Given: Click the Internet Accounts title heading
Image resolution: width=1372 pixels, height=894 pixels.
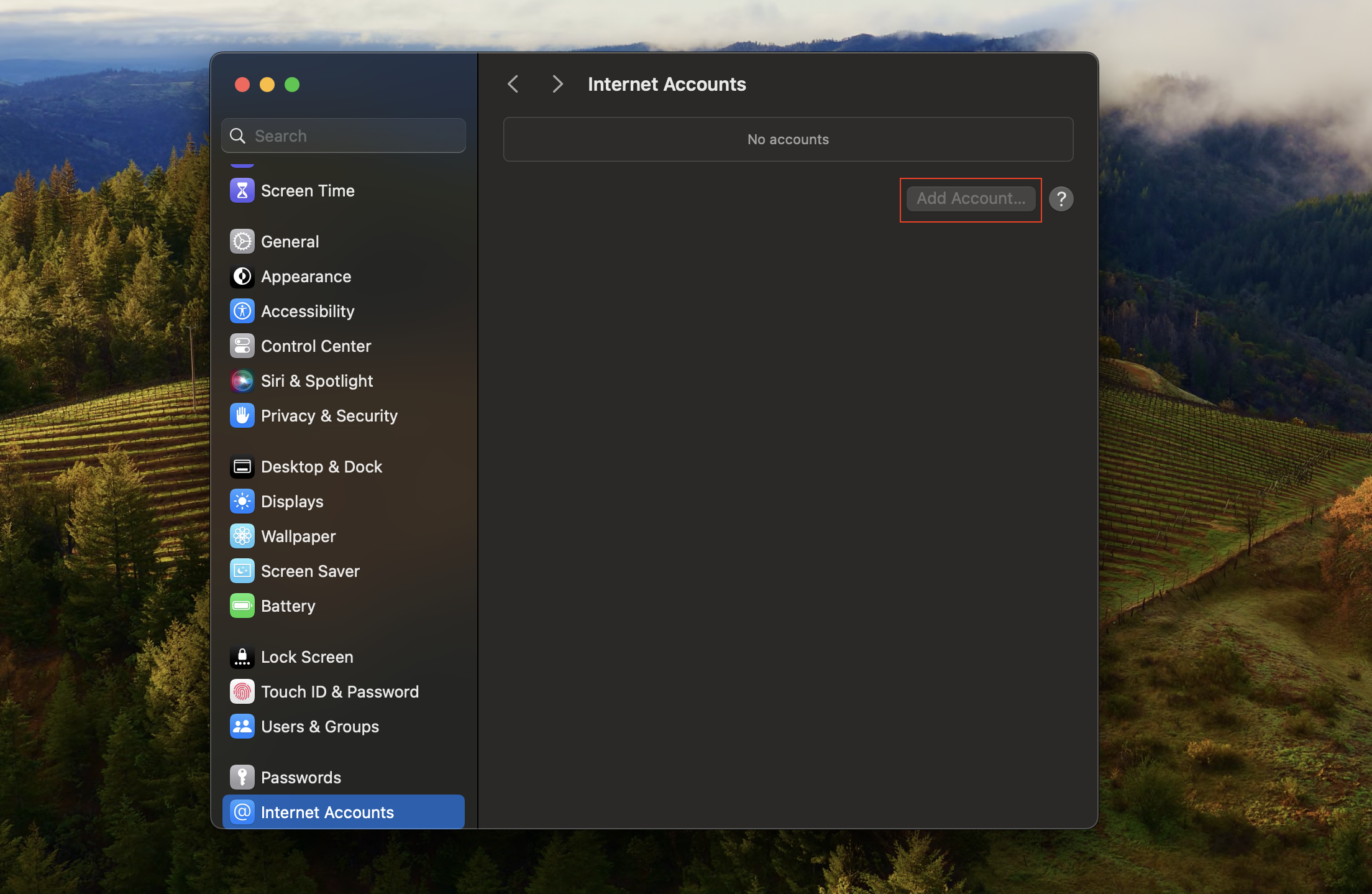Looking at the screenshot, I should click(x=667, y=84).
